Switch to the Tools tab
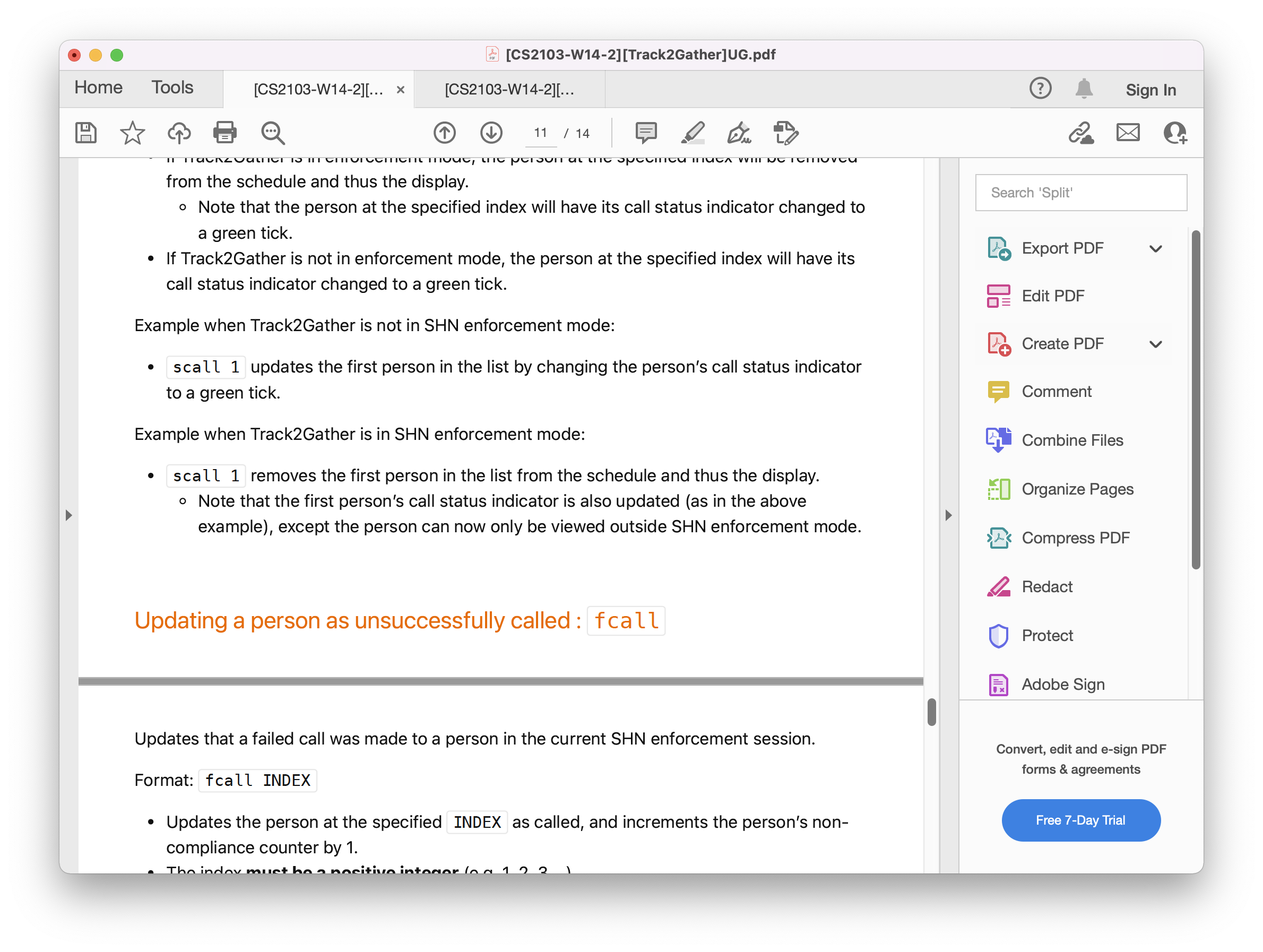 click(172, 88)
